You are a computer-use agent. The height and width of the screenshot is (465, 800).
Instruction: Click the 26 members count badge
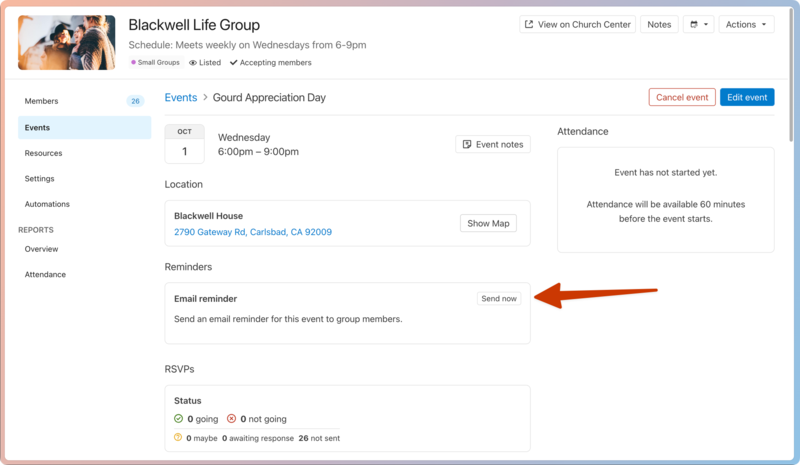click(x=135, y=101)
